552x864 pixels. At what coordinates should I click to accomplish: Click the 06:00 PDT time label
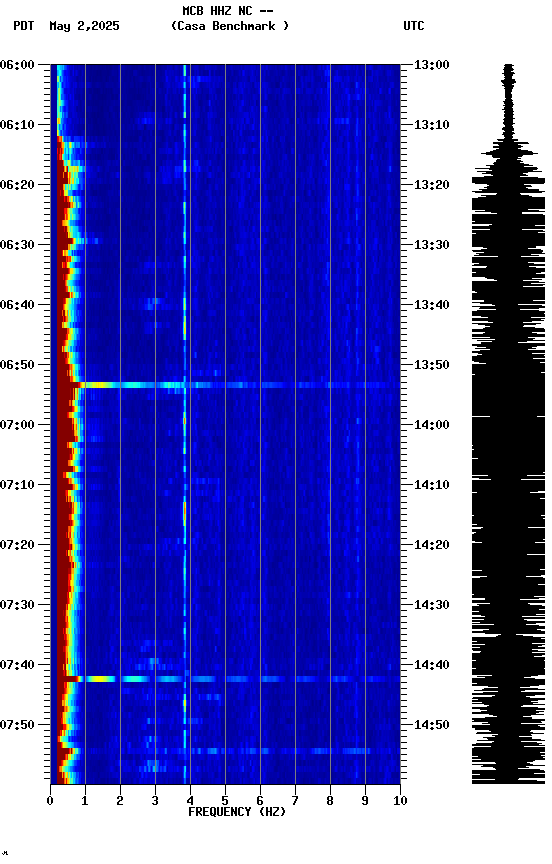[17, 65]
